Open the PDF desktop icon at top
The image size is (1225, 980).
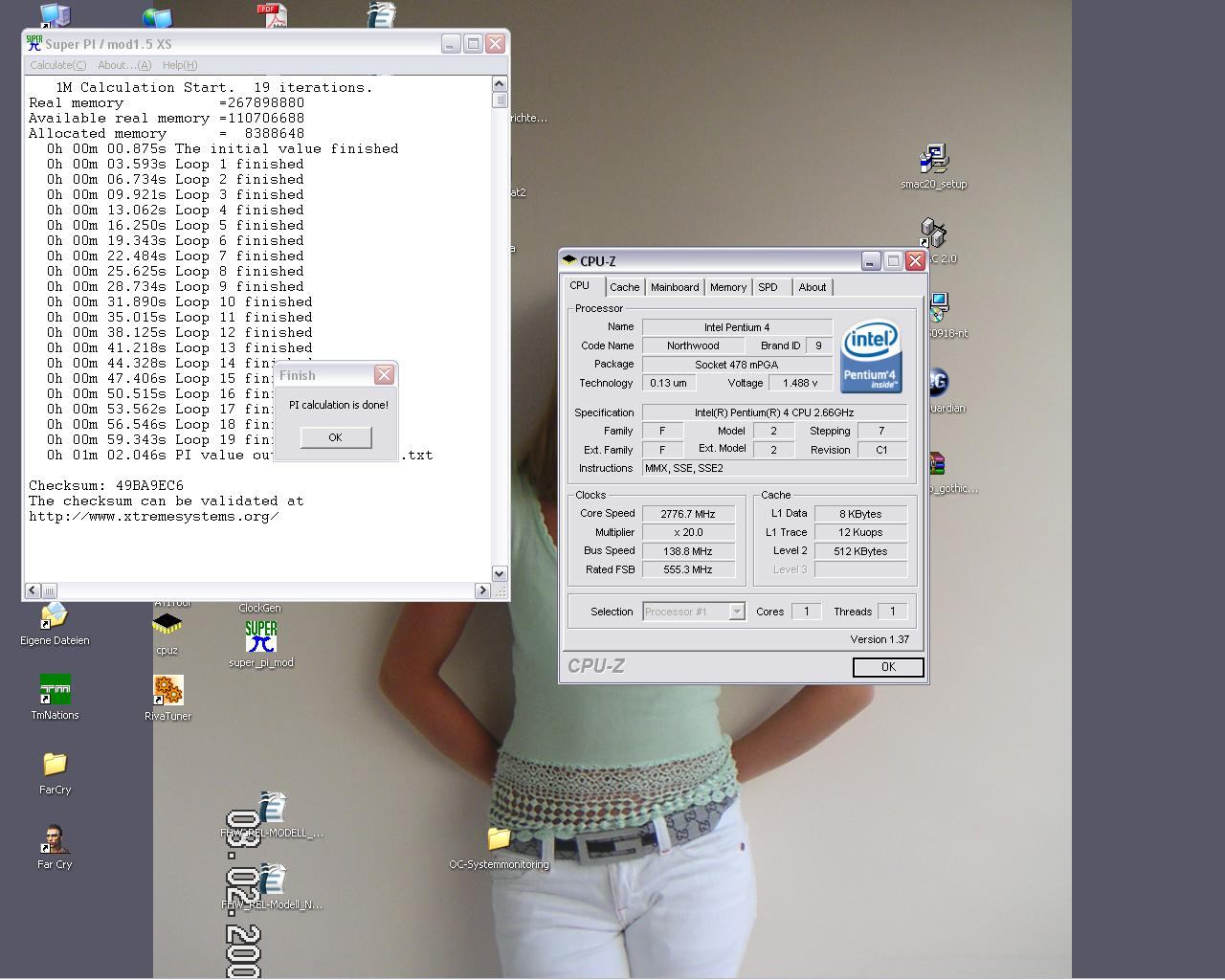pos(272,14)
